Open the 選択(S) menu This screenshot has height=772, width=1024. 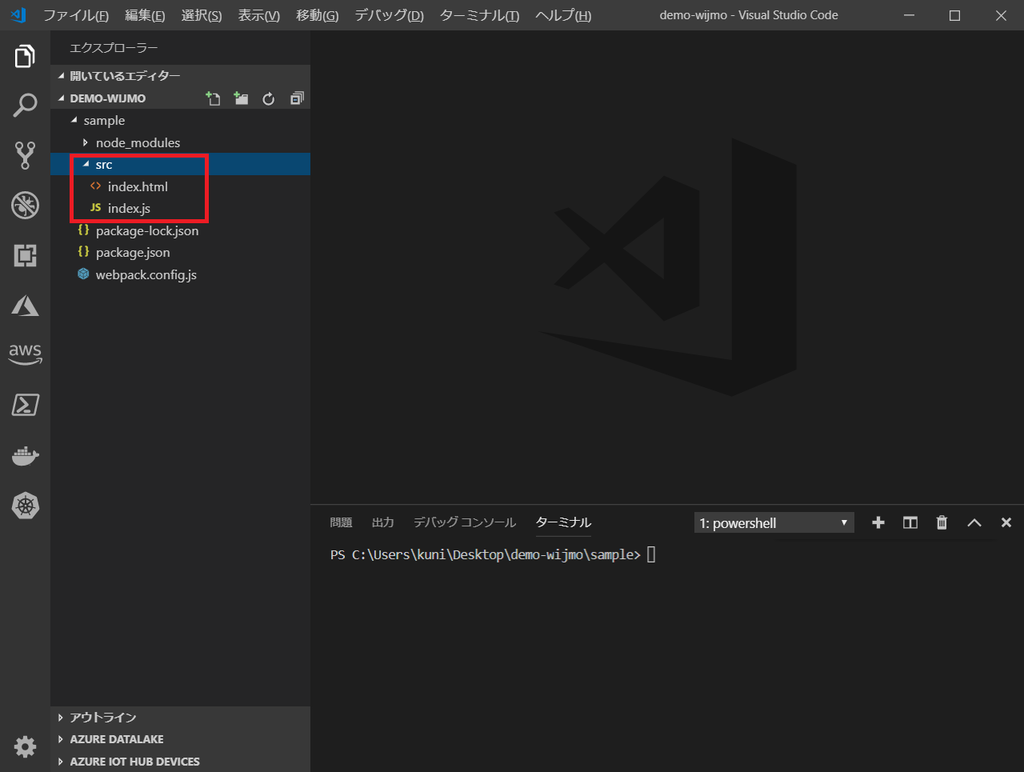pyautogui.click(x=201, y=15)
